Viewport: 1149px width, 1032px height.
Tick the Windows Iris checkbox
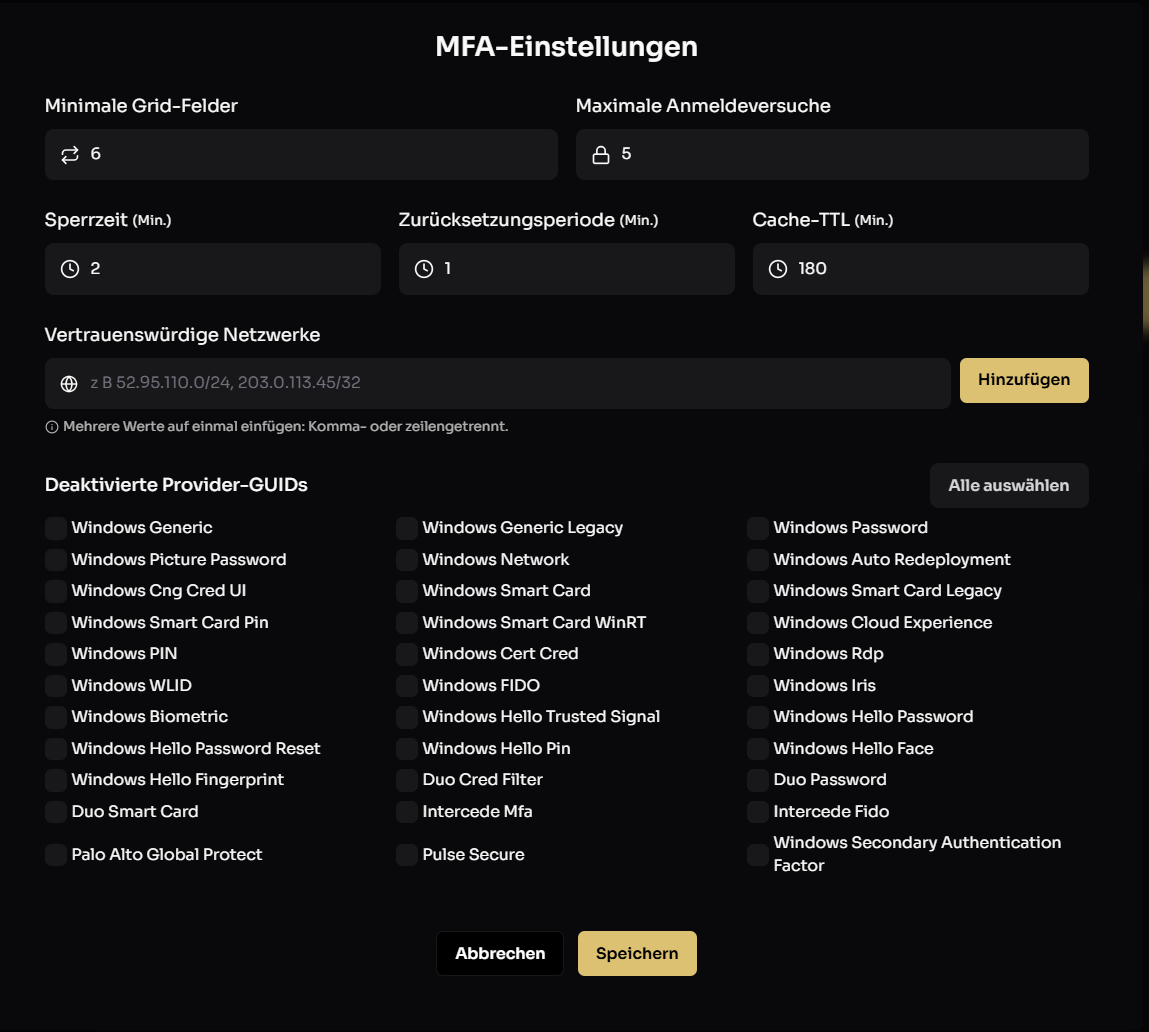[758, 685]
